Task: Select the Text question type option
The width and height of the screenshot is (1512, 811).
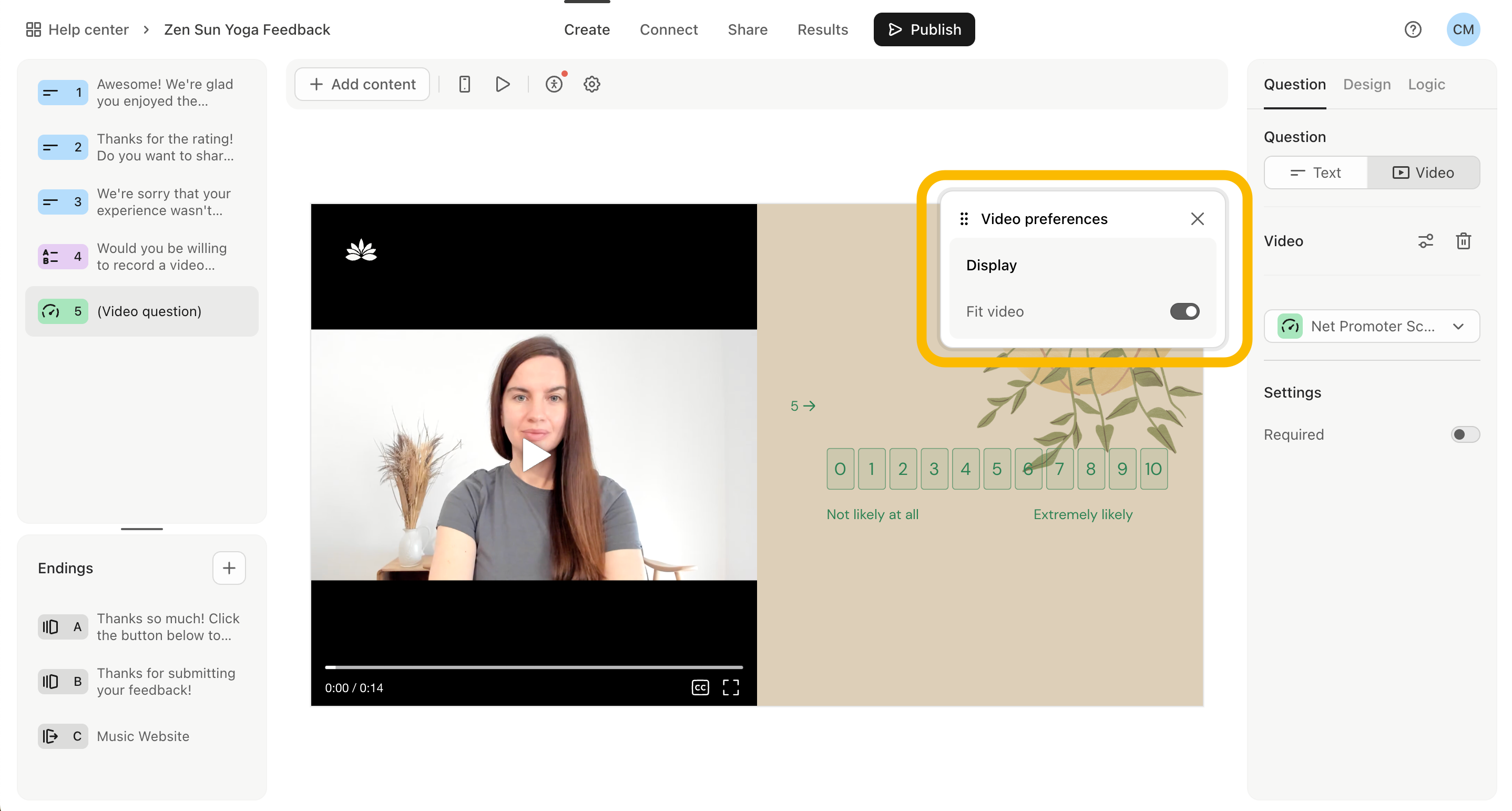Action: tap(1315, 172)
